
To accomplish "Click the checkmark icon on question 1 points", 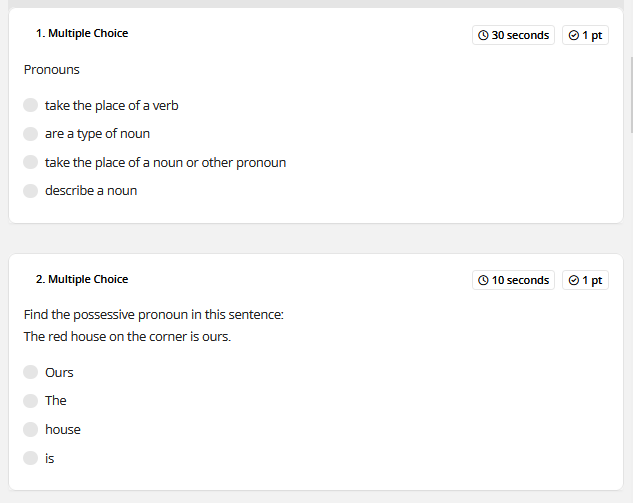I will click(x=574, y=36).
